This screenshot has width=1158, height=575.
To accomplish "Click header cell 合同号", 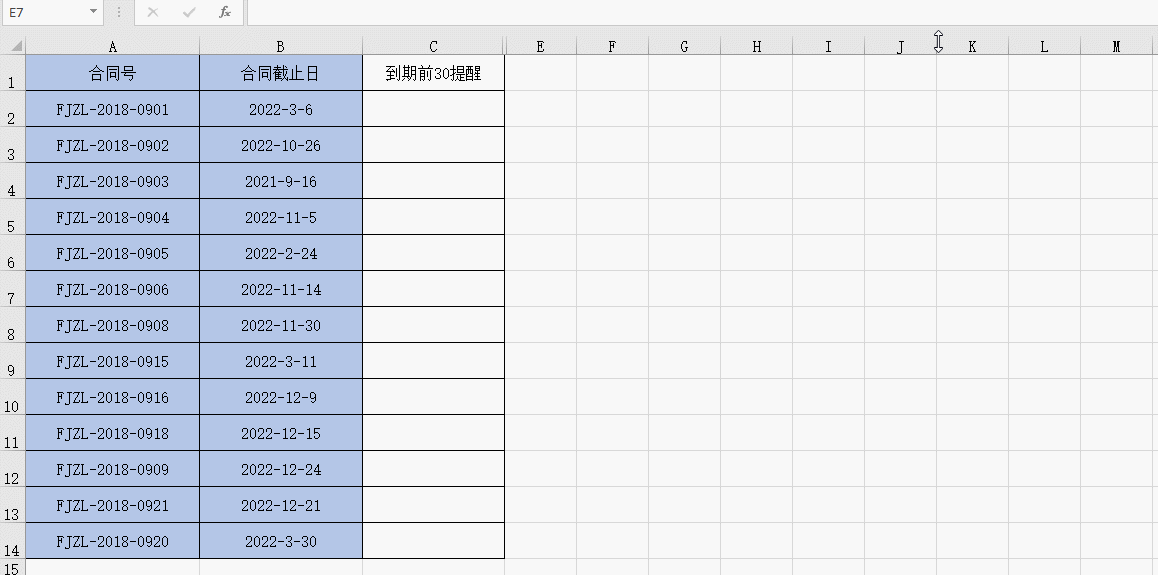I will point(112,73).
